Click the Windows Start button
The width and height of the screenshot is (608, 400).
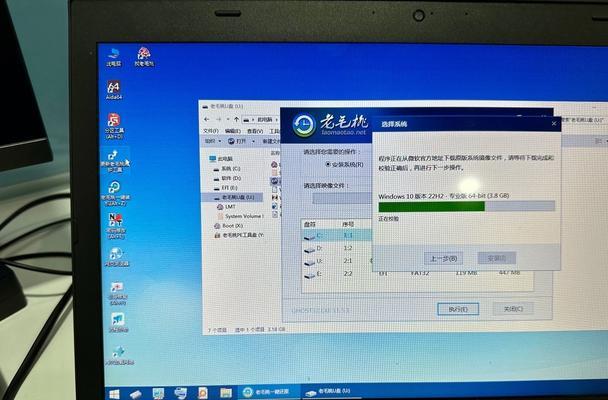point(114,394)
